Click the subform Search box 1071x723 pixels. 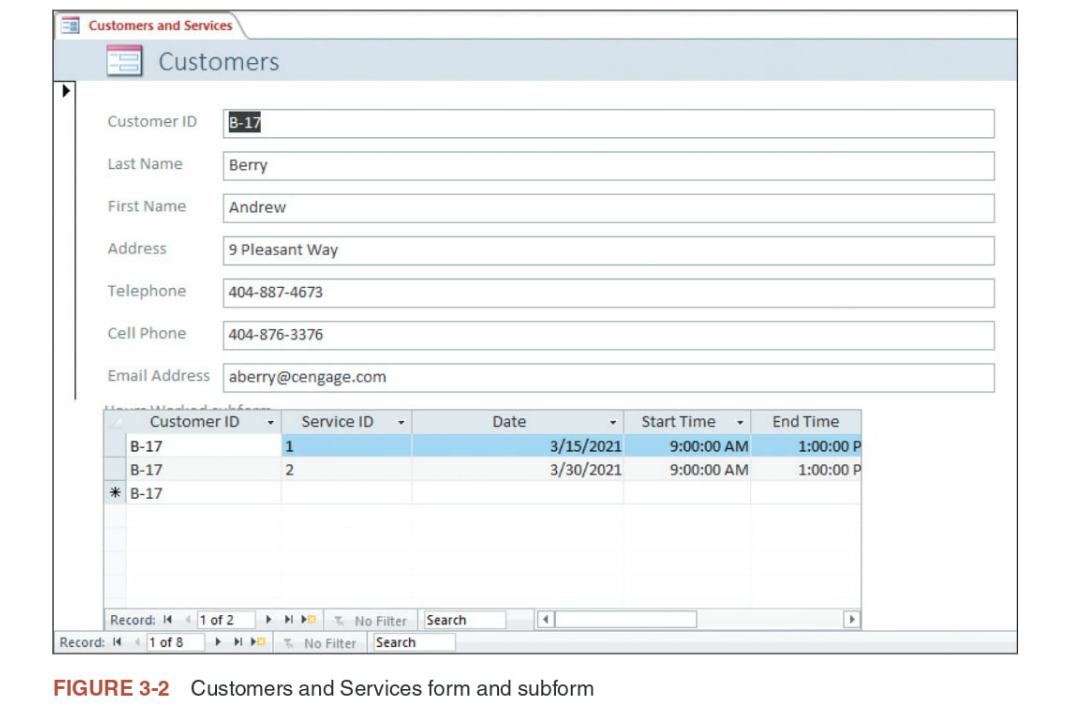(464, 620)
